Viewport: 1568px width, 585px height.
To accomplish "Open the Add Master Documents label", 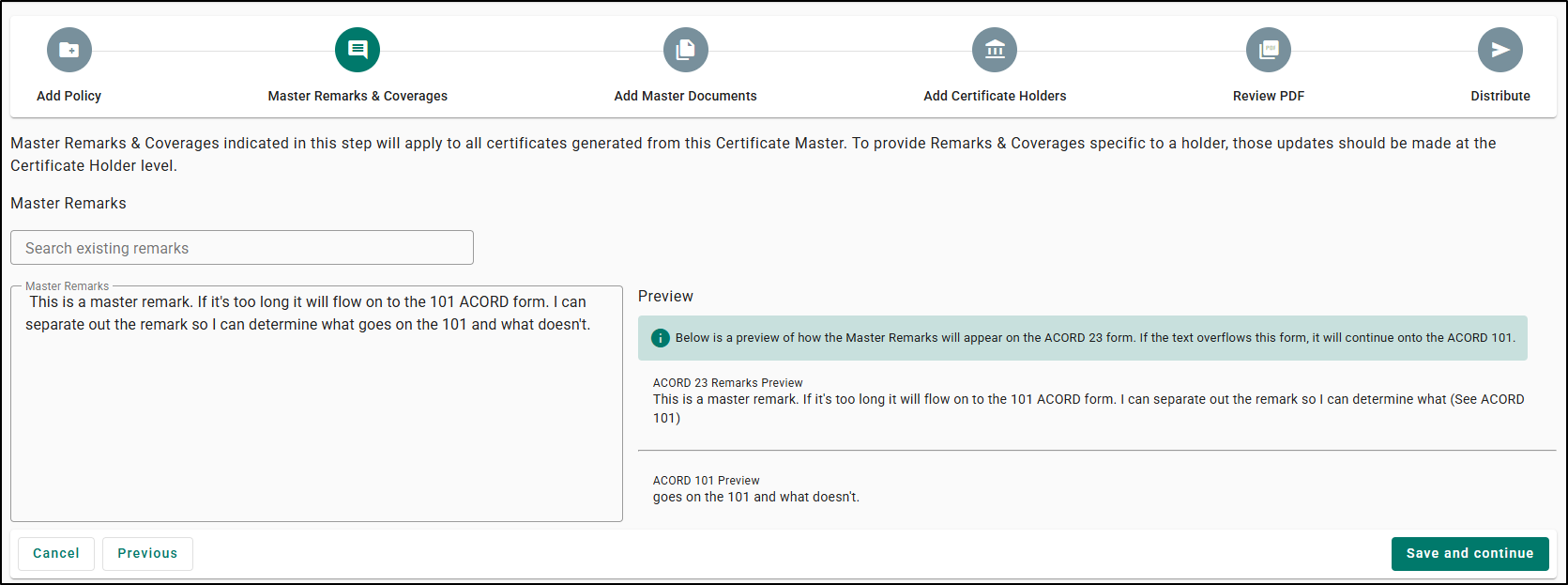I will [x=686, y=96].
